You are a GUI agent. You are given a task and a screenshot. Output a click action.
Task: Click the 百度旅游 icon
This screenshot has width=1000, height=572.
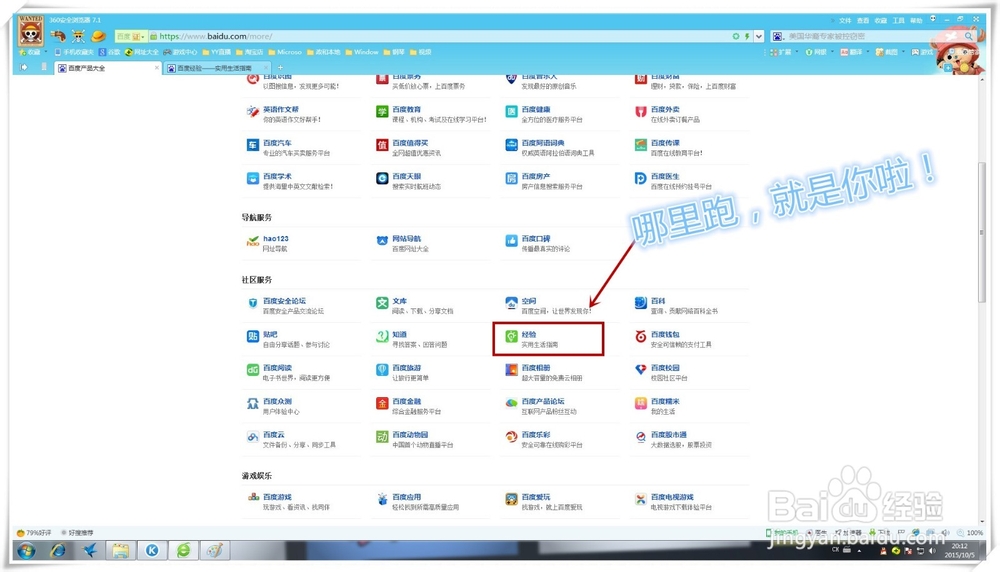382,370
